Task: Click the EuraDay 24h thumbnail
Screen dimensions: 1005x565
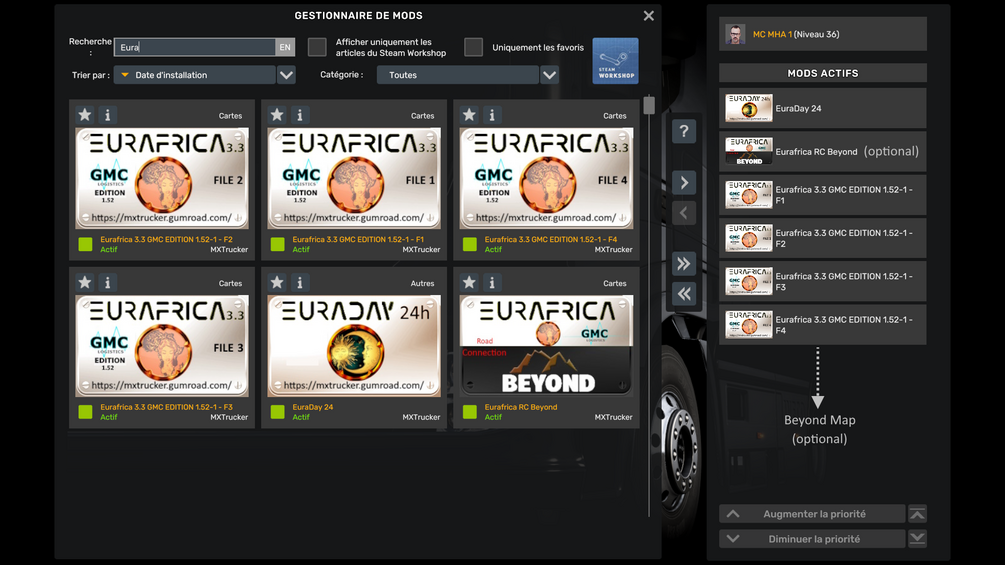Action: 354,346
